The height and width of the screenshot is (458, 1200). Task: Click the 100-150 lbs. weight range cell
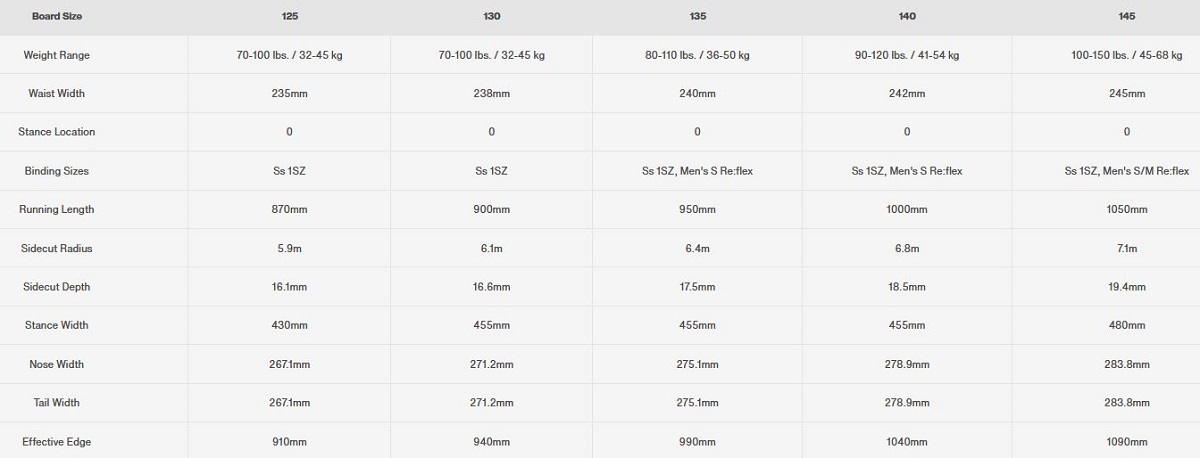(1127, 55)
